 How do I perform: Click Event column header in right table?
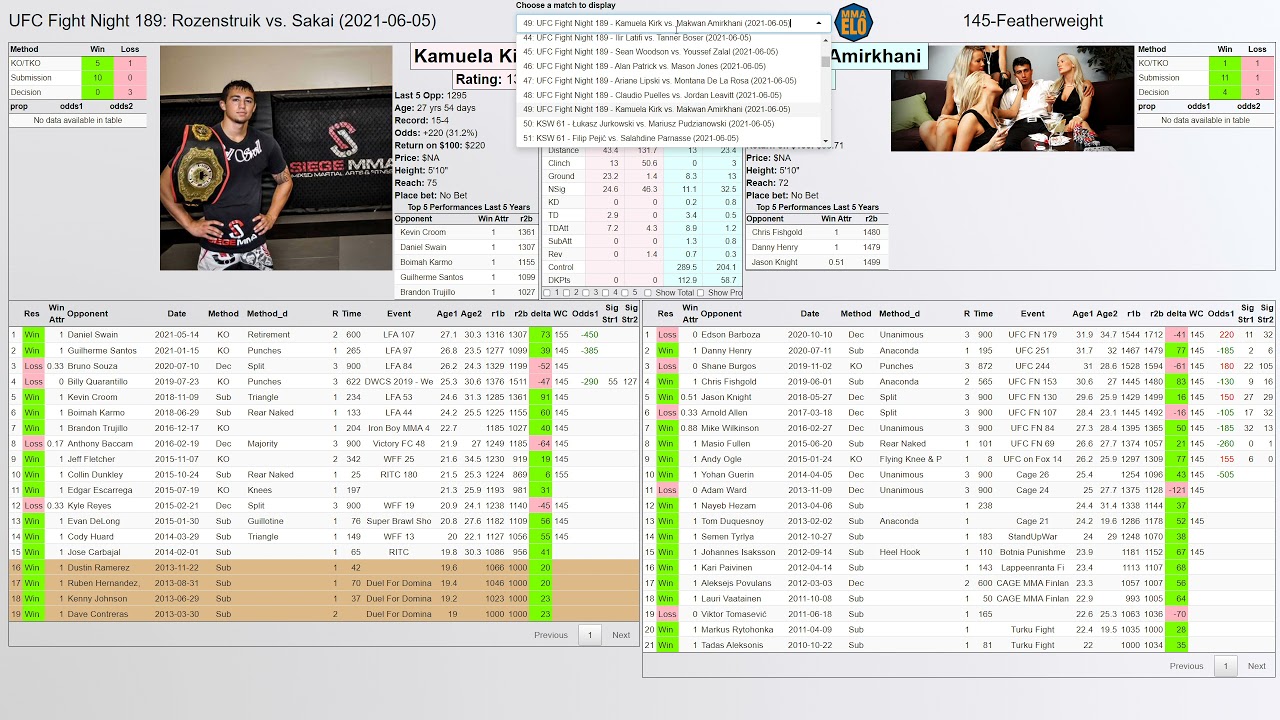tap(1033, 314)
